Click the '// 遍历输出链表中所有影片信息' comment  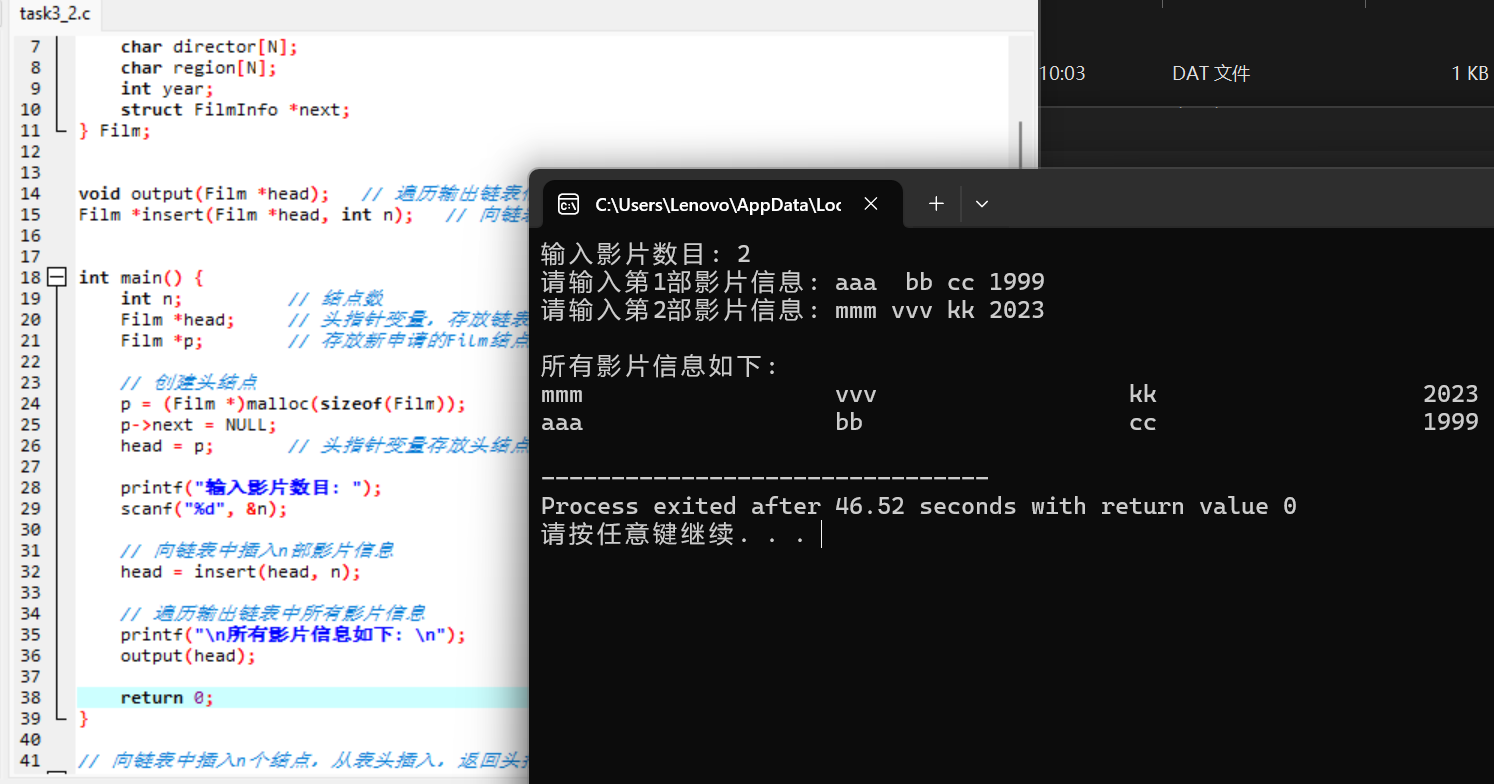click(273, 613)
